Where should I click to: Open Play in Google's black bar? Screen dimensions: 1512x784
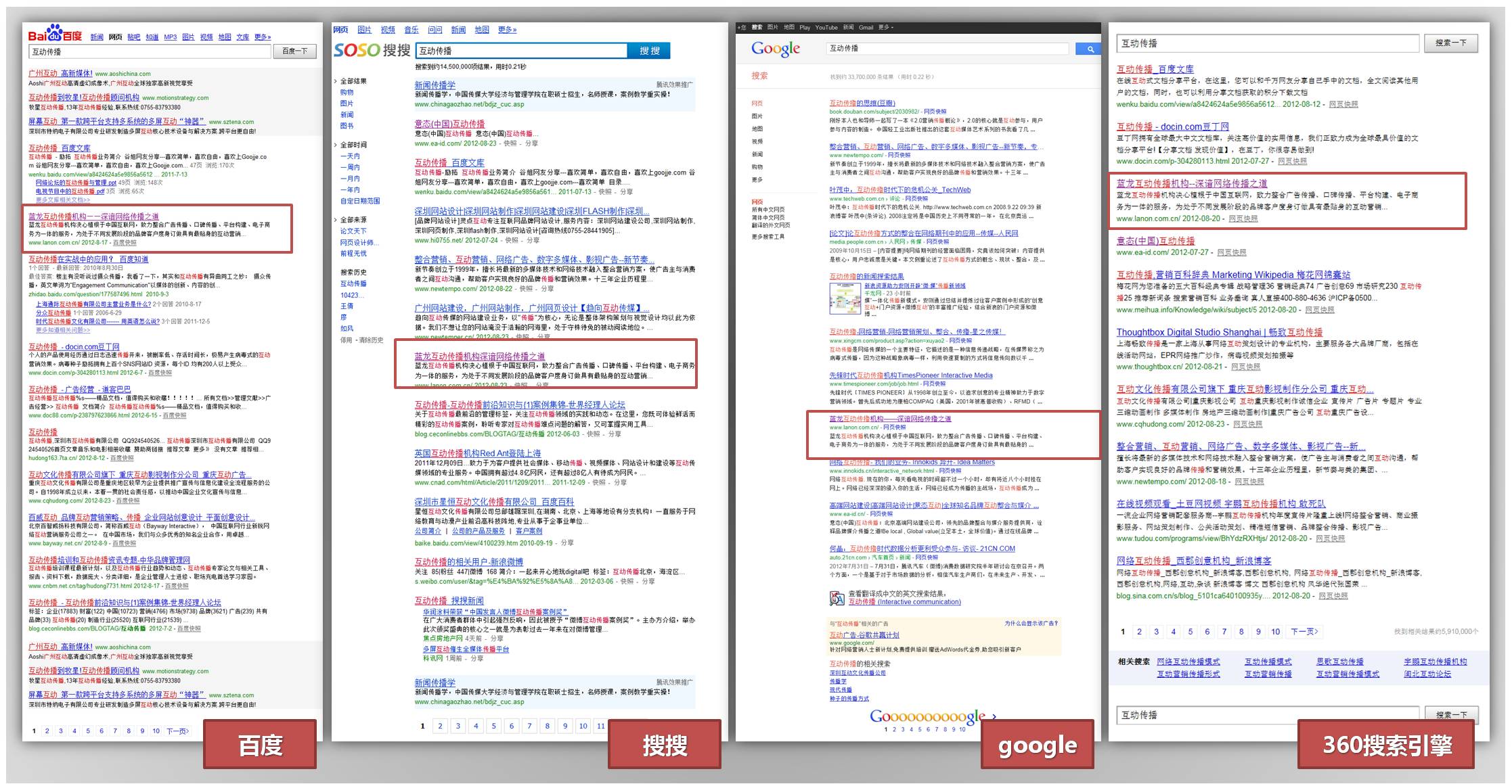click(805, 28)
